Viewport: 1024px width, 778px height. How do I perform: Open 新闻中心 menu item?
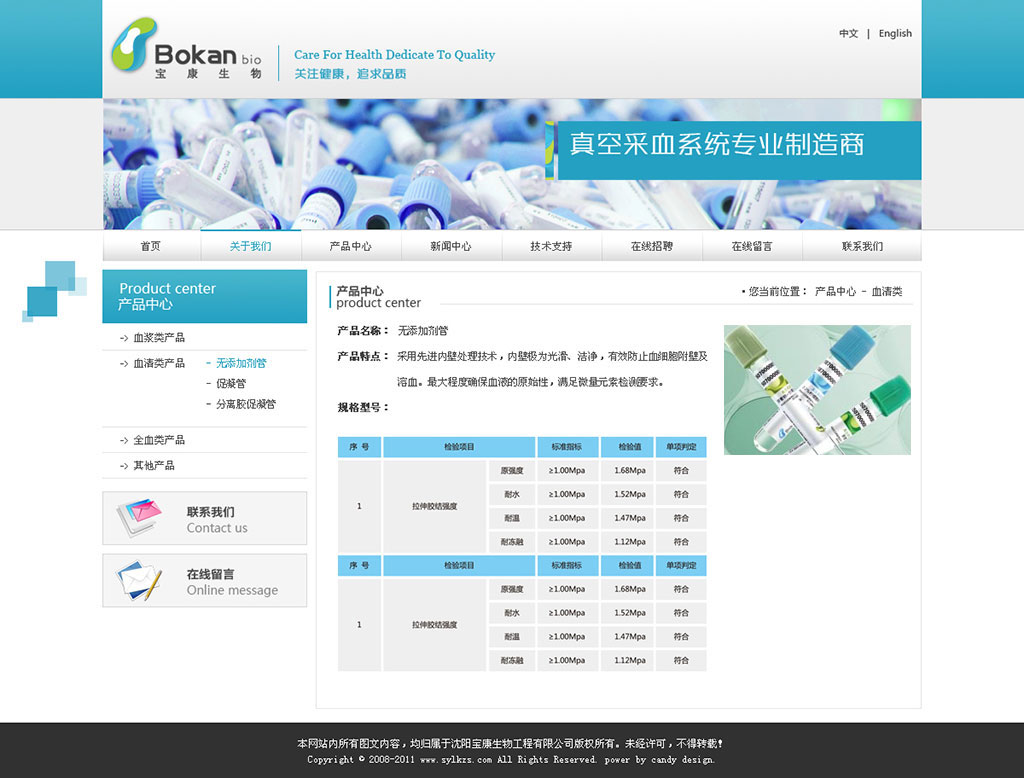[451, 246]
